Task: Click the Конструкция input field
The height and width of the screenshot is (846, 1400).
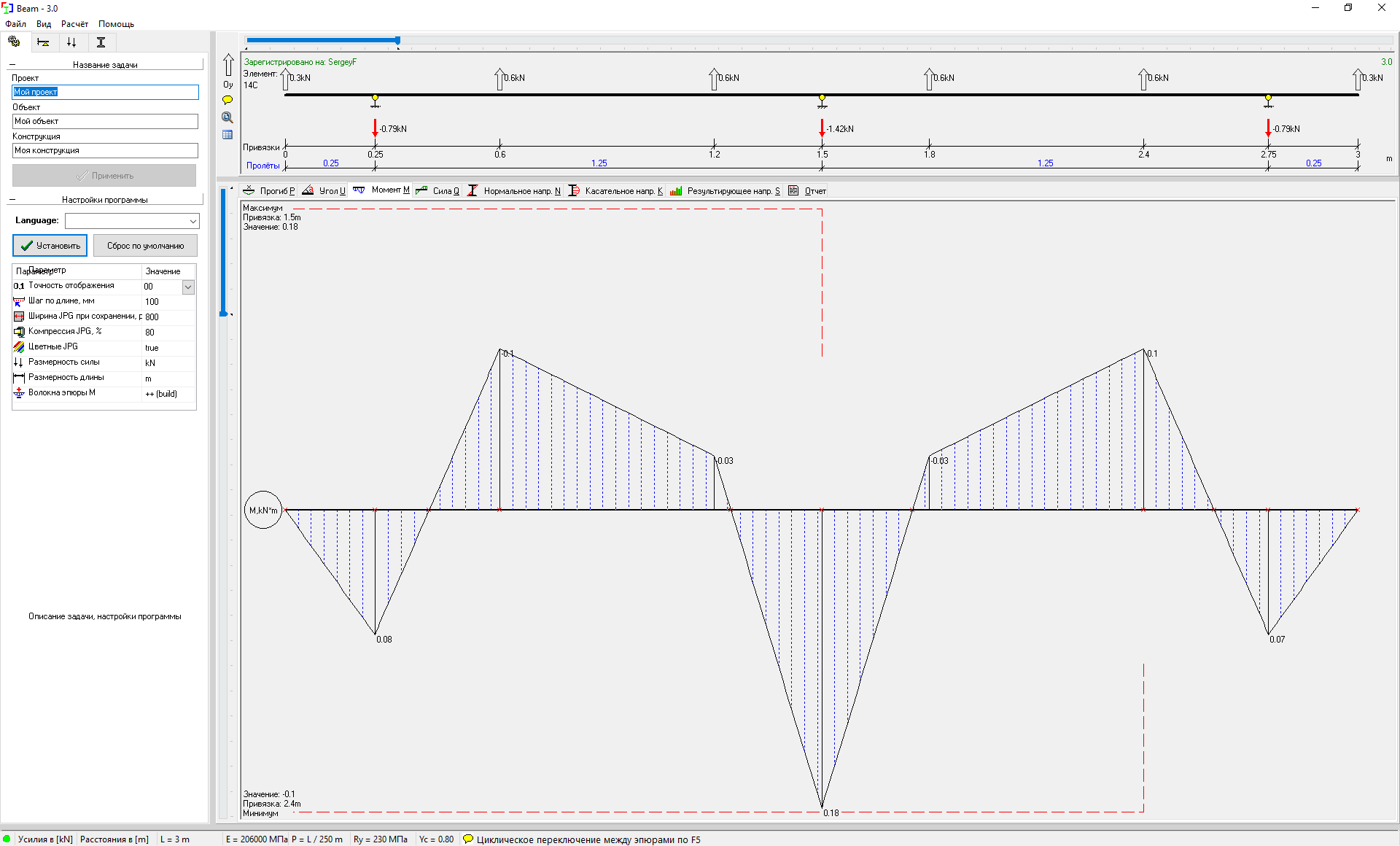Action: (x=105, y=150)
